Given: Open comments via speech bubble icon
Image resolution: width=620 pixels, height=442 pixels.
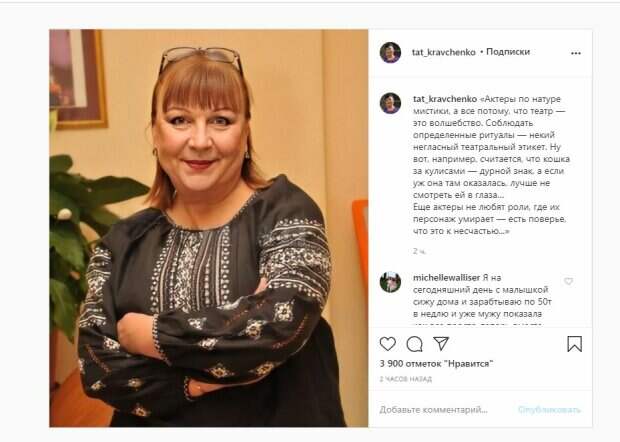Looking at the screenshot, I should tap(414, 344).
